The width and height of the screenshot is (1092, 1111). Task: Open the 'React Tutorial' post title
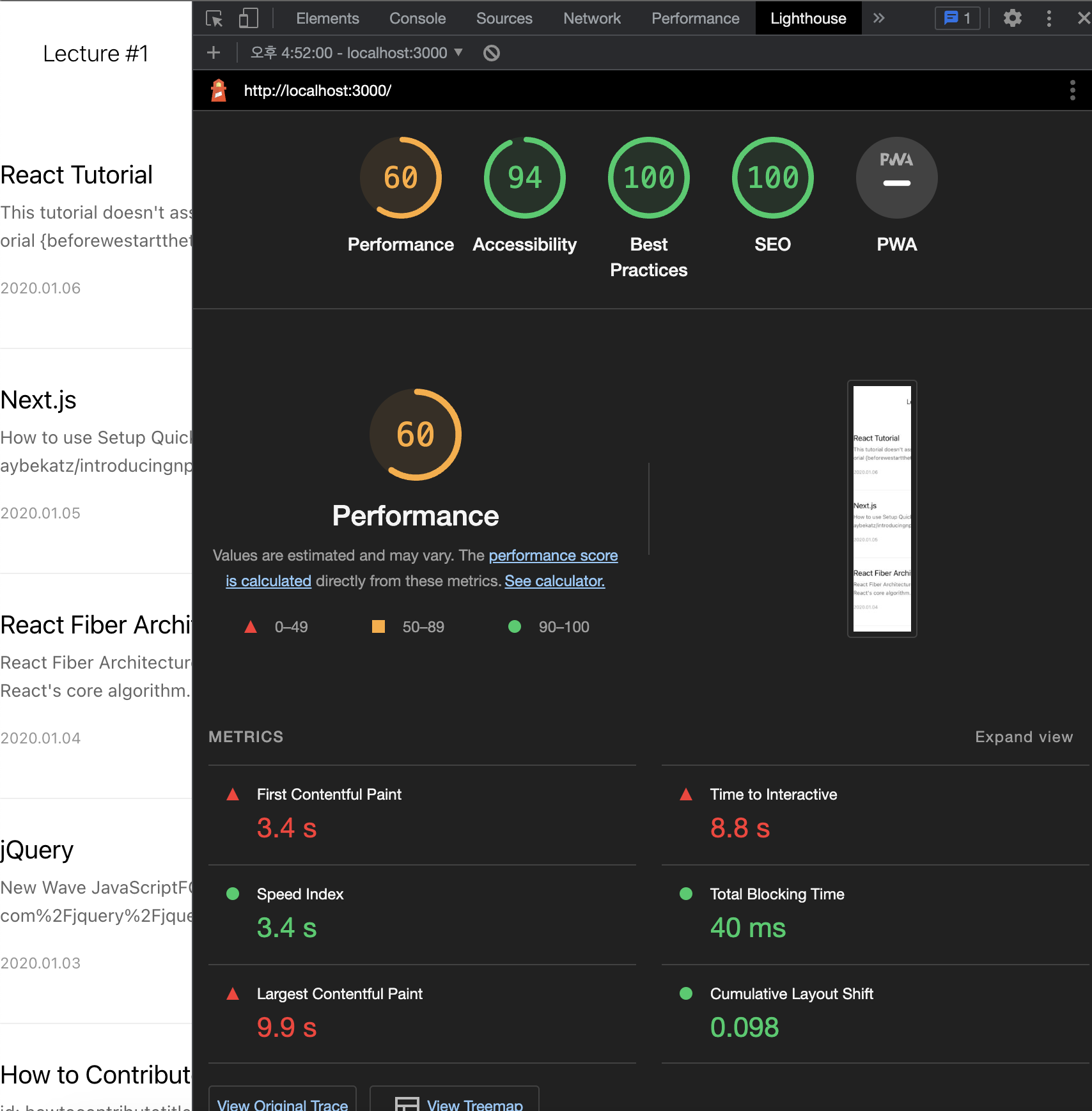click(x=77, y=175)
